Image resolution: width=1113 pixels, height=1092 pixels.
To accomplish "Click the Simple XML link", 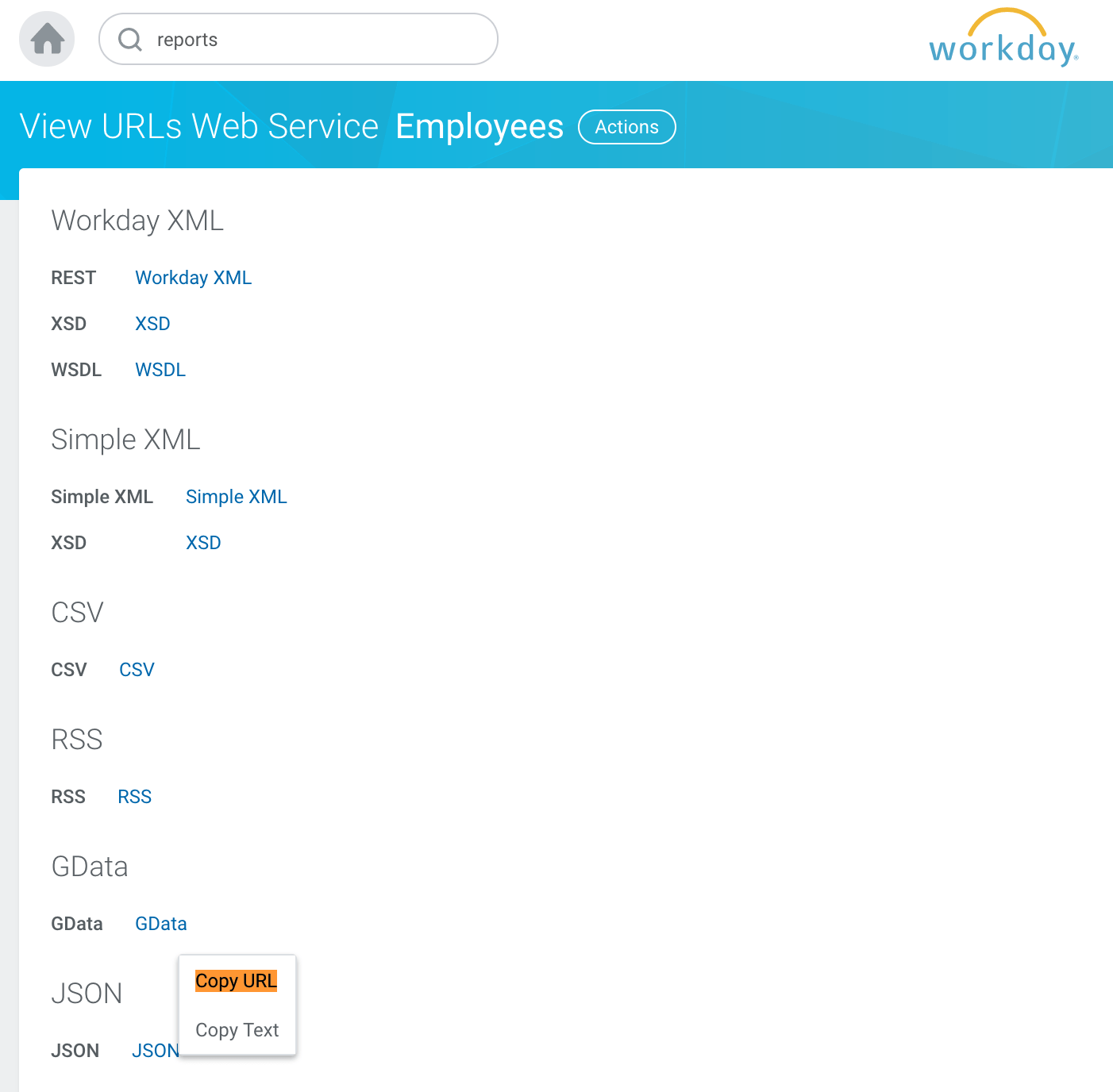I will coord(236,497).
